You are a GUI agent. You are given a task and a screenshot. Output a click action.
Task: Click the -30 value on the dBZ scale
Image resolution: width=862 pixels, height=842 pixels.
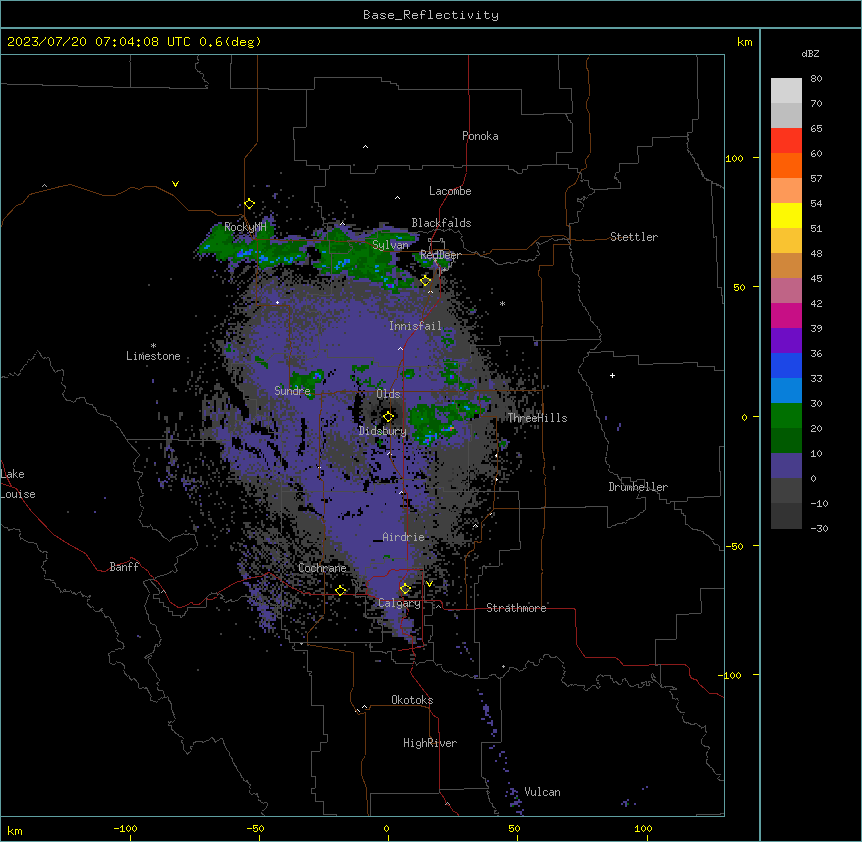(x=819, y=528)
